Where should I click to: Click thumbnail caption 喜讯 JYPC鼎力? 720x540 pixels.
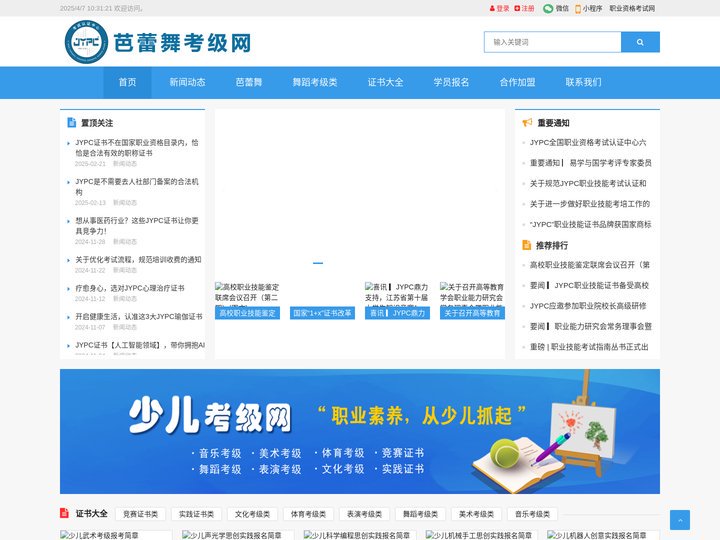(x=397, y=313)
